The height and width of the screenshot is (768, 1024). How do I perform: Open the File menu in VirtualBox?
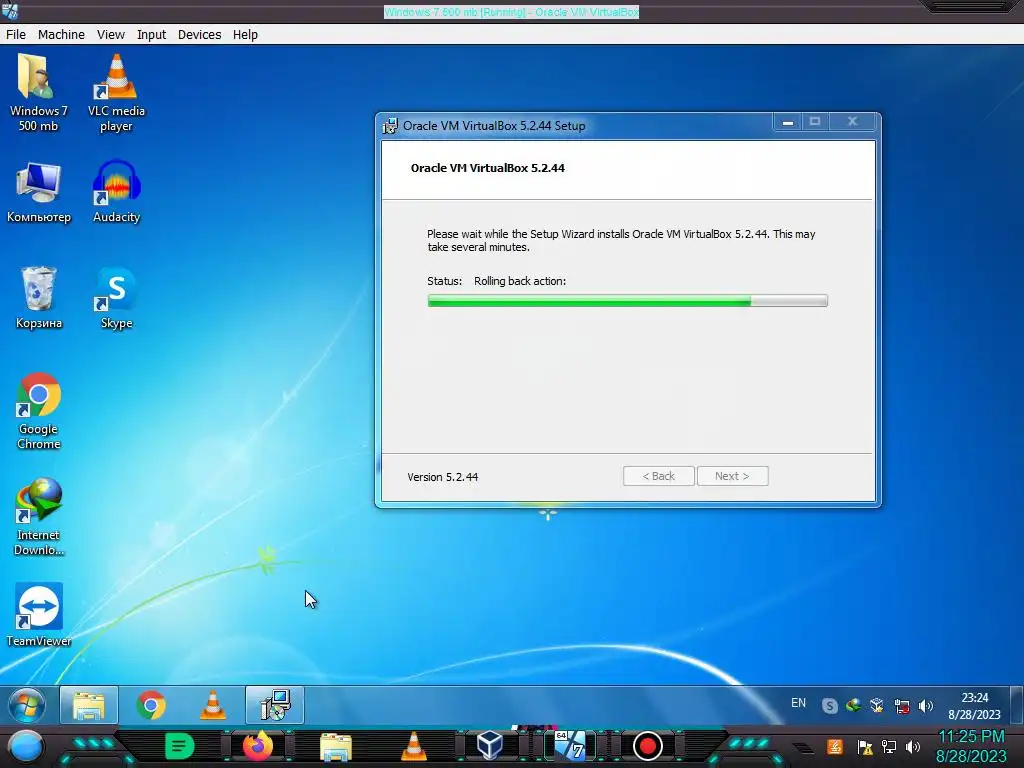(16, 35)
